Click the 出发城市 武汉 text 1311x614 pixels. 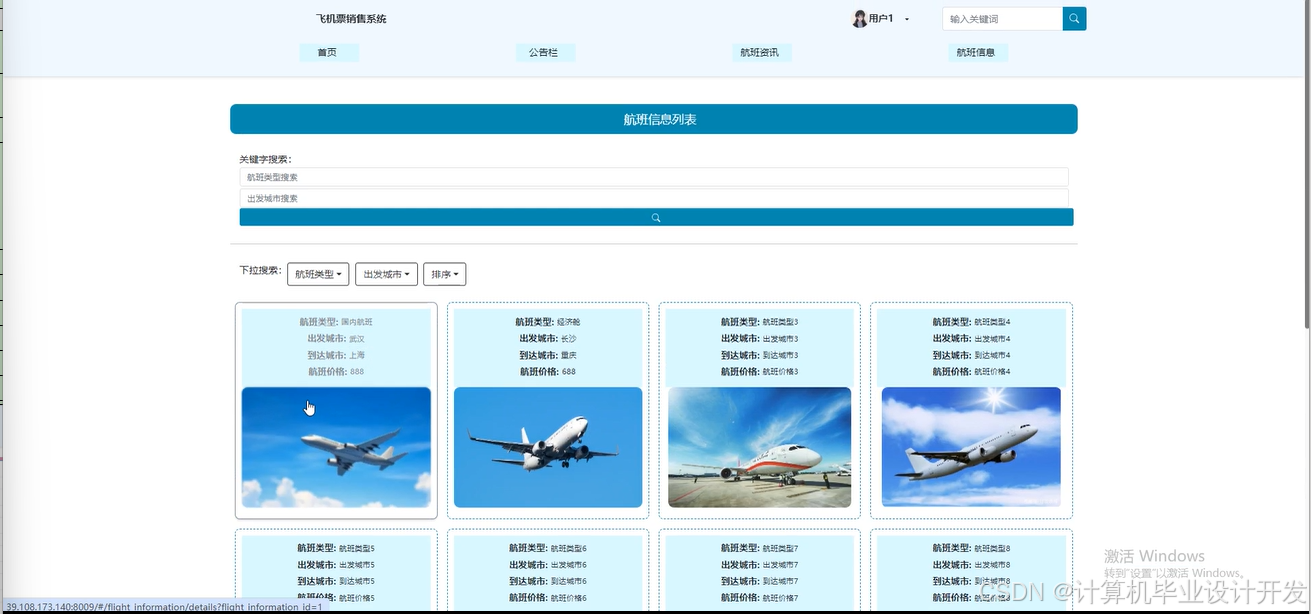(x=336, y=339)
